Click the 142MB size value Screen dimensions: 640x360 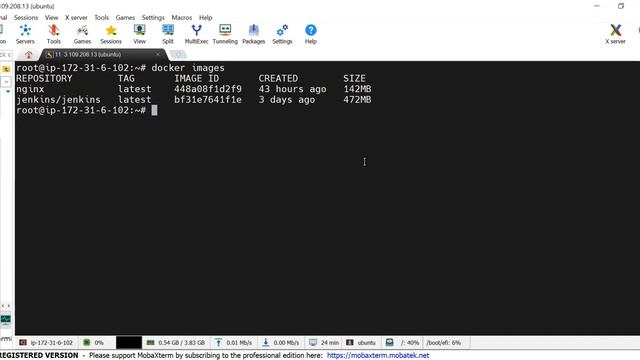coord(357,89)
